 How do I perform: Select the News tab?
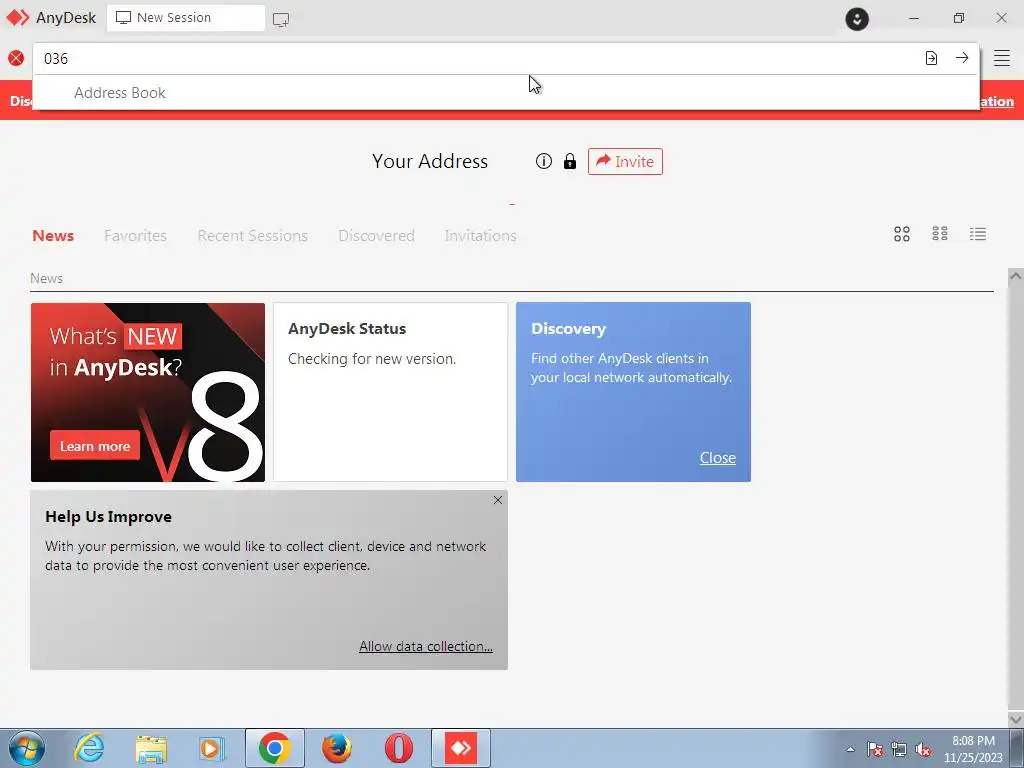coord(53,236)
